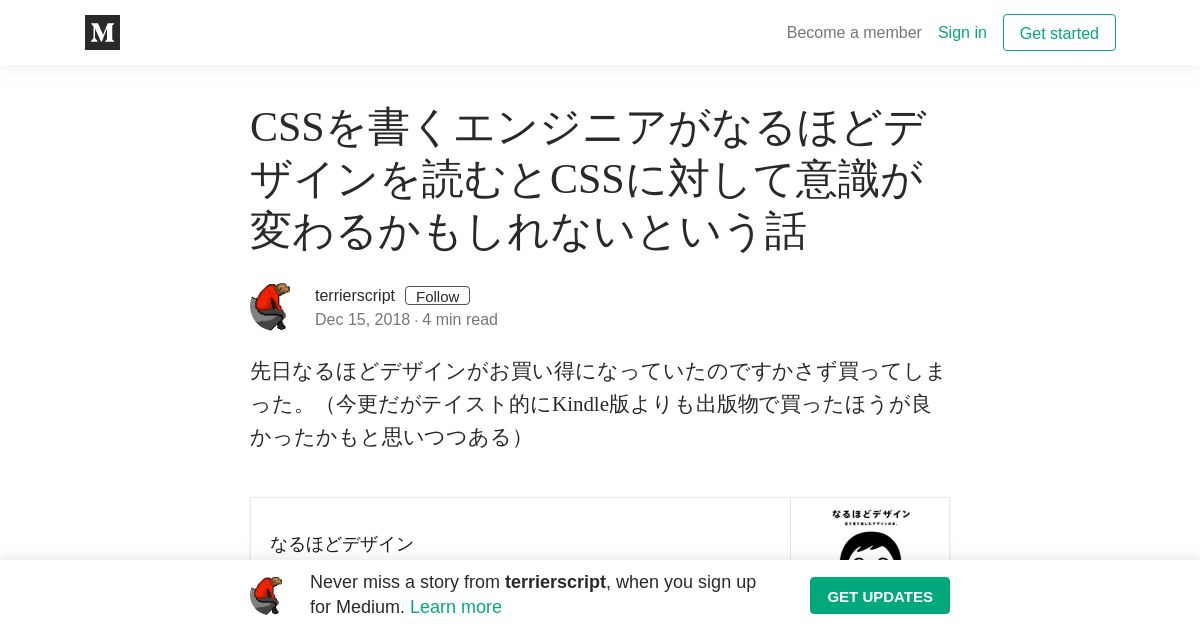The width and height of the screenshot is (1200, 630).
Task: Open the Become a member link
Action: [x=853, y=33]
